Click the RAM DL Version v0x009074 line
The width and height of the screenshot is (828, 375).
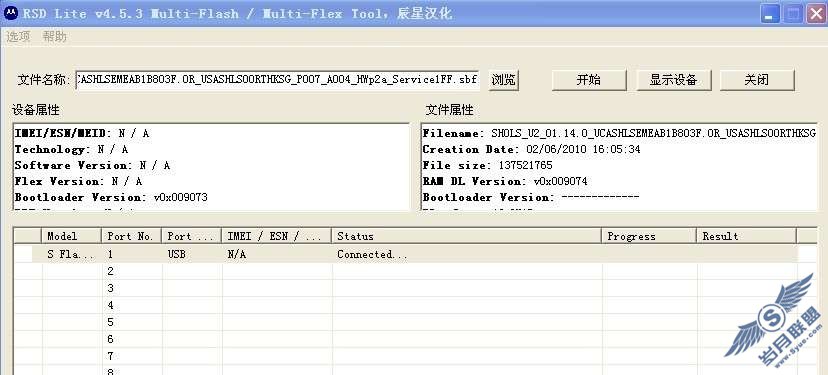(505, 181)
